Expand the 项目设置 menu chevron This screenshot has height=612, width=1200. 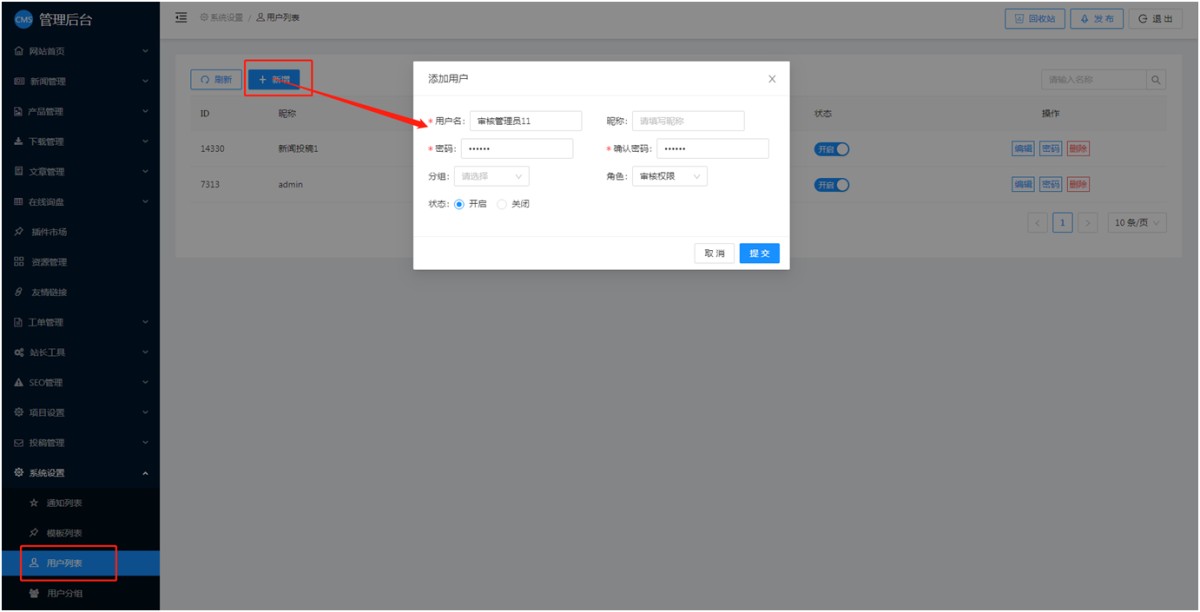(x=145, y=412)
